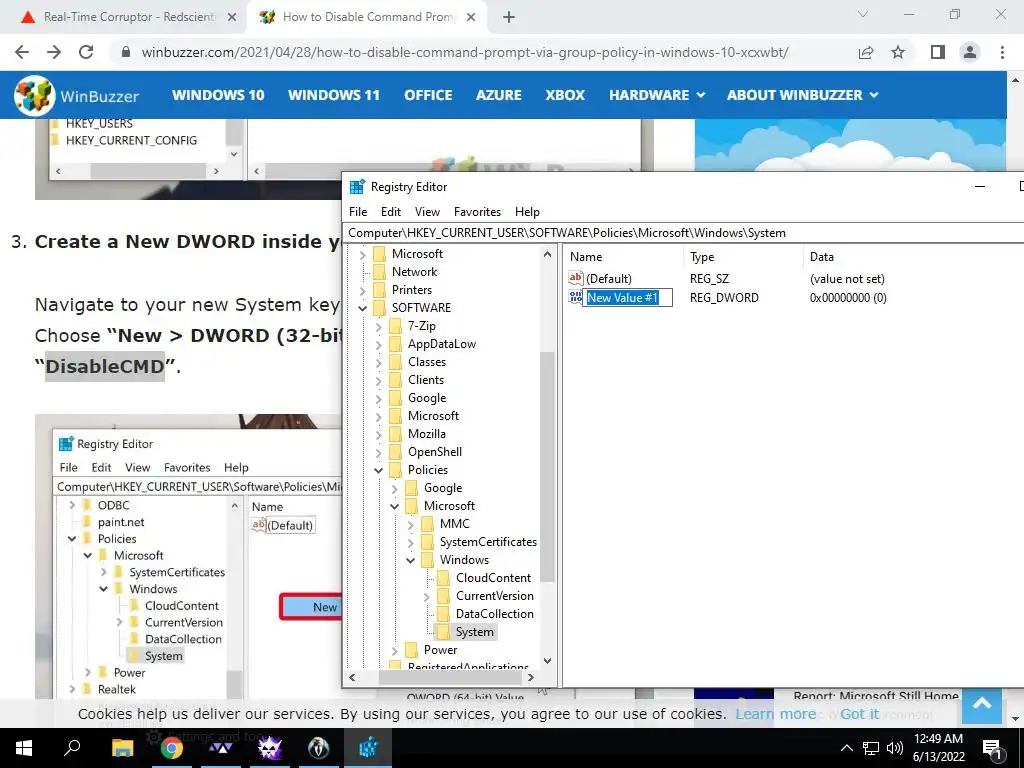Show hidden tray icons chevron
This screenshot has width=1024, height=768.
846,748
